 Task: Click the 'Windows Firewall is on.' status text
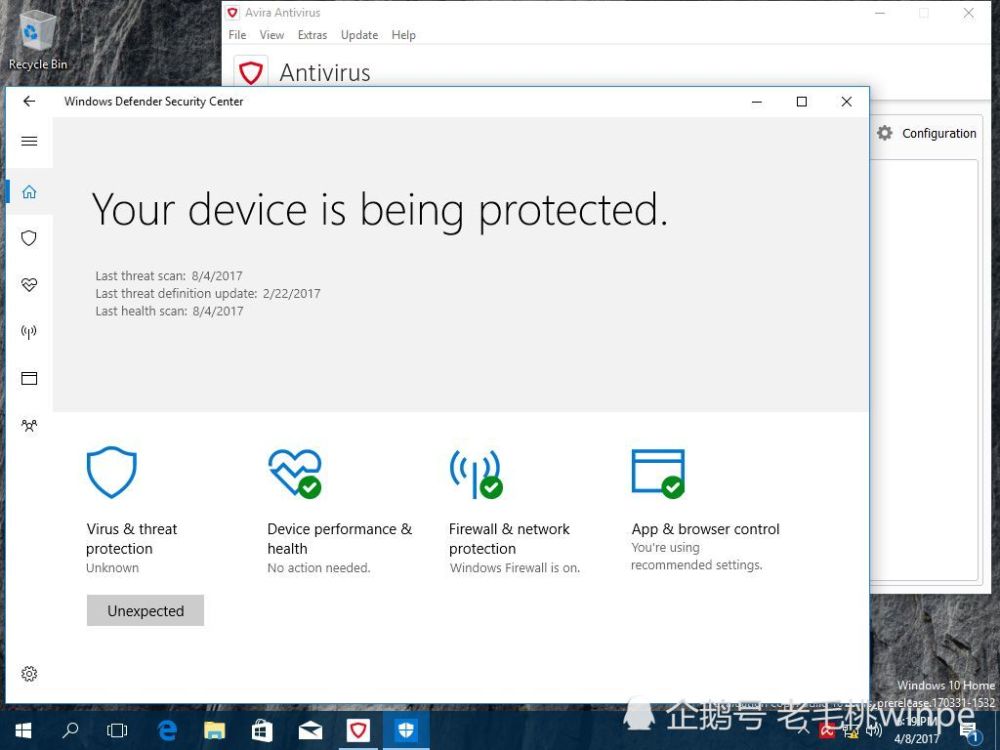[515, 568]
